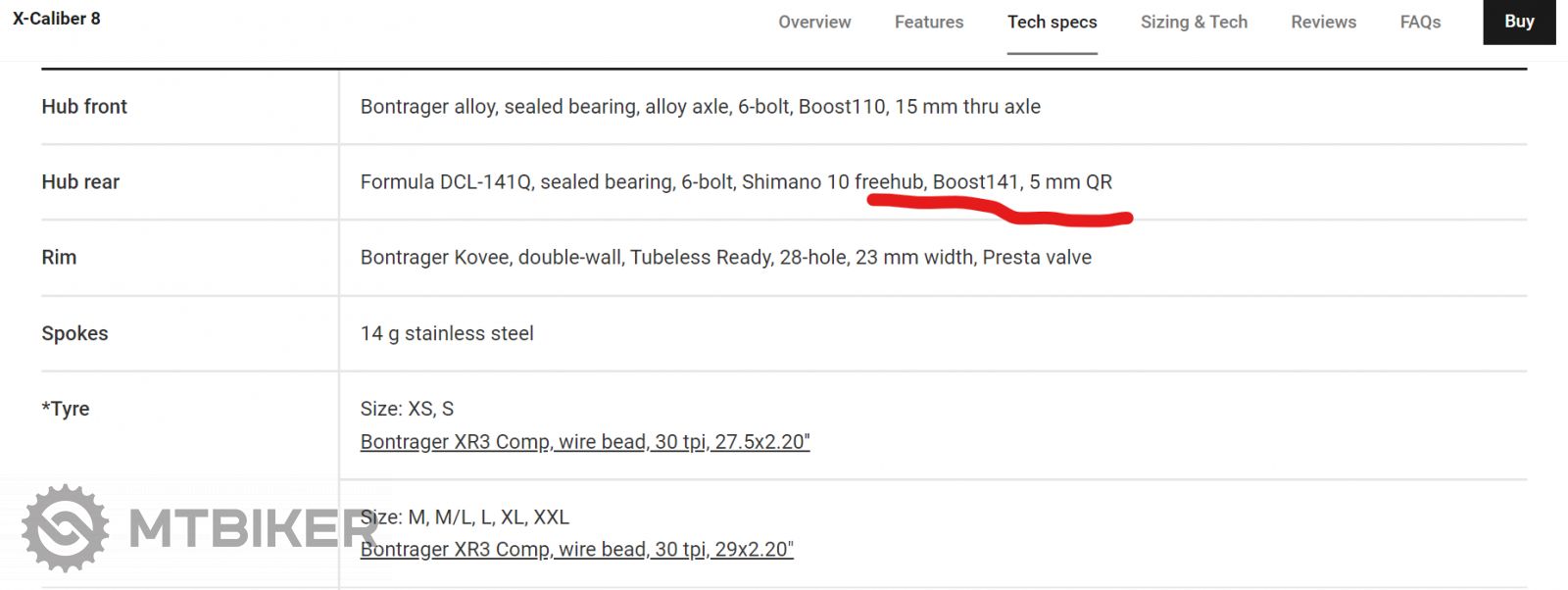View the FAQs tab
Viewport: 1568px width, 590px height.
pyautogui.click(x=1420, y=22)
